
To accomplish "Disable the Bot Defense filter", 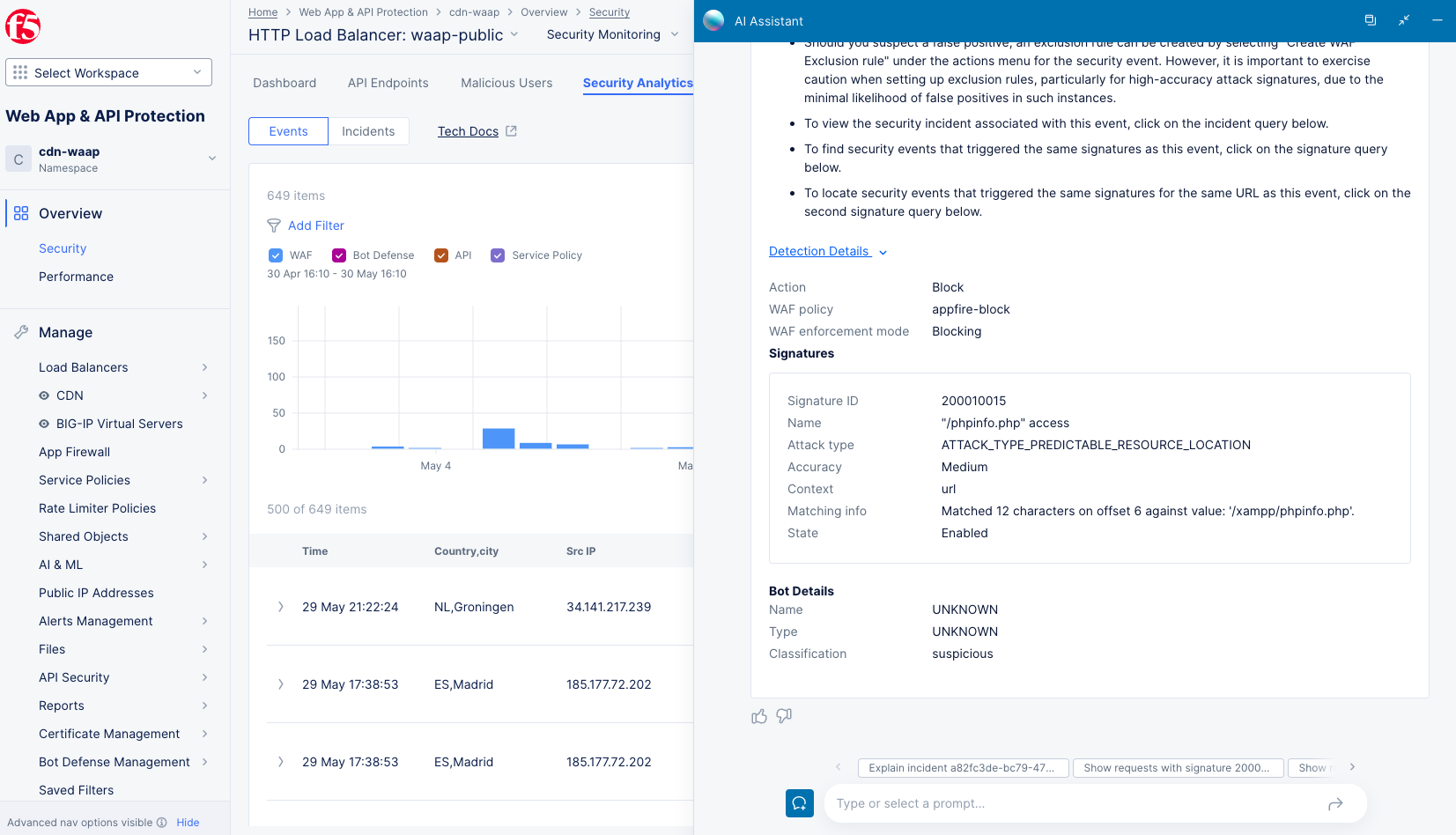I will pyautogui.click(x=340, y=255).
